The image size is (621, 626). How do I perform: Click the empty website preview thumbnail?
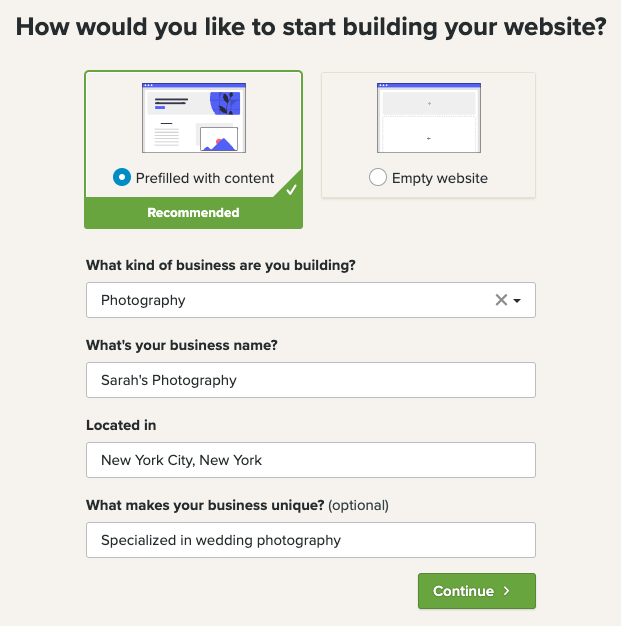pyautogui.click(x=428, y=117)
